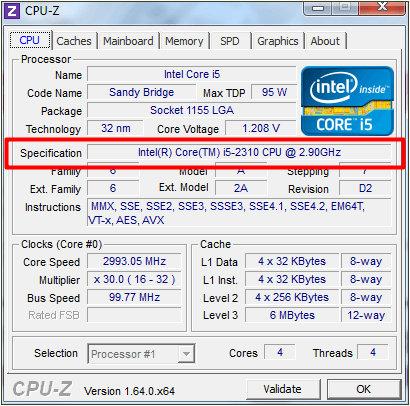Click the L1 Data value 4 x 32 KBytes
Screen dimensions: 410x406
point(292,261)
